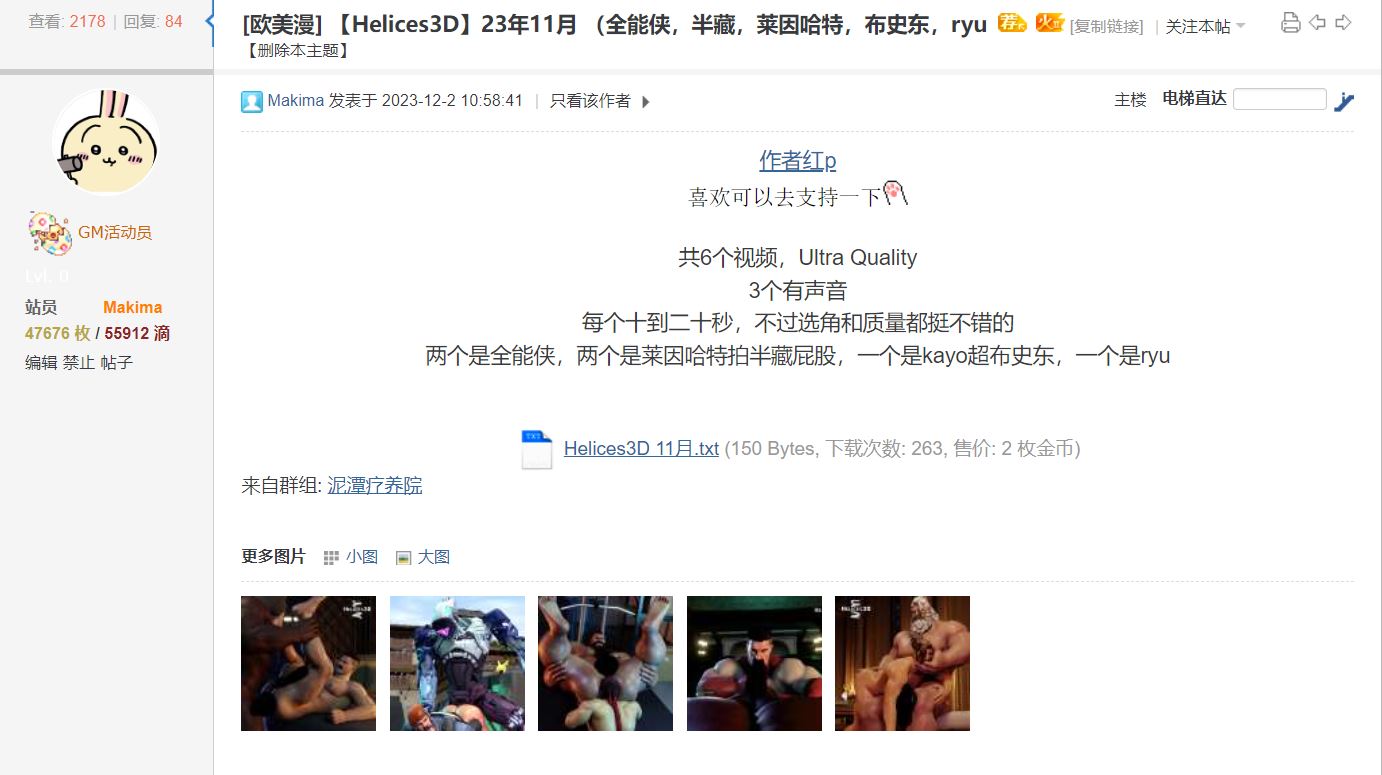Go to previous thread with left arrow icon
This screenshot has height=775, width=1382.
(x=1317, y=22)
